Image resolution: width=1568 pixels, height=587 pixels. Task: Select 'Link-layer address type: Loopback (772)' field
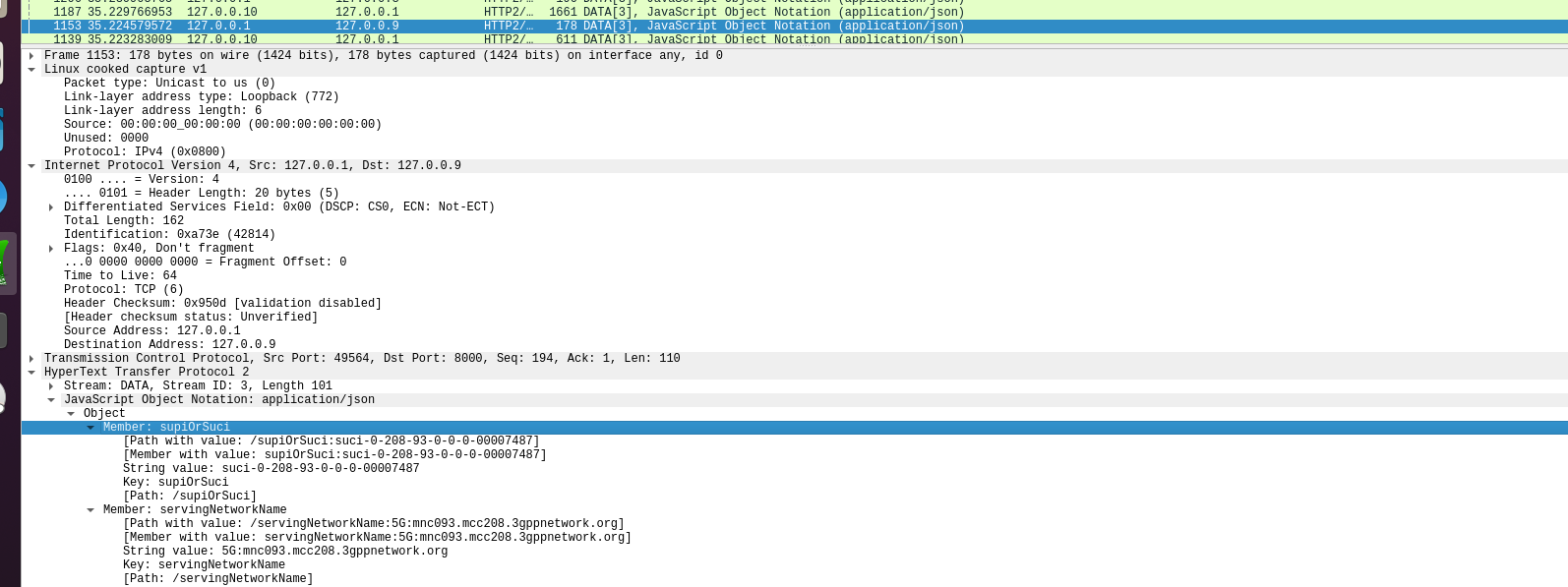point(202,97)
